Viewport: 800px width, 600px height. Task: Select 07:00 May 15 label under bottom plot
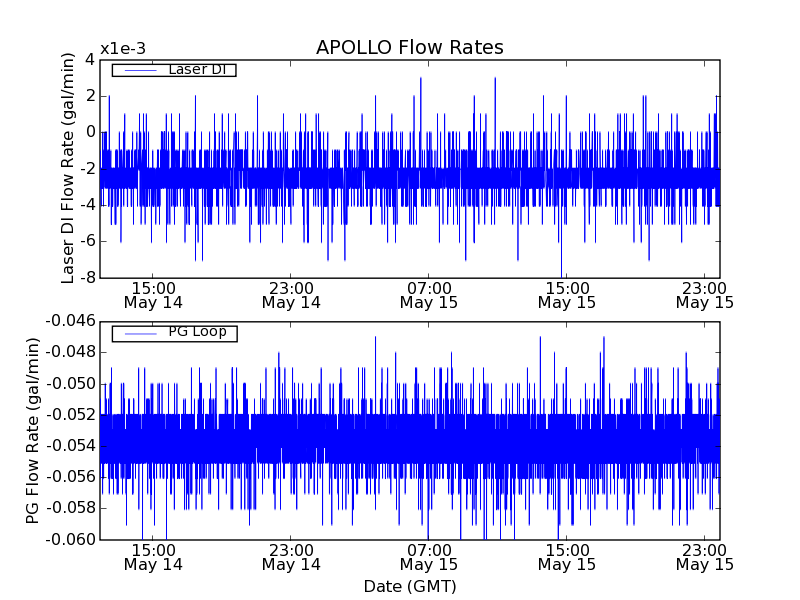[x=429, y=557]
